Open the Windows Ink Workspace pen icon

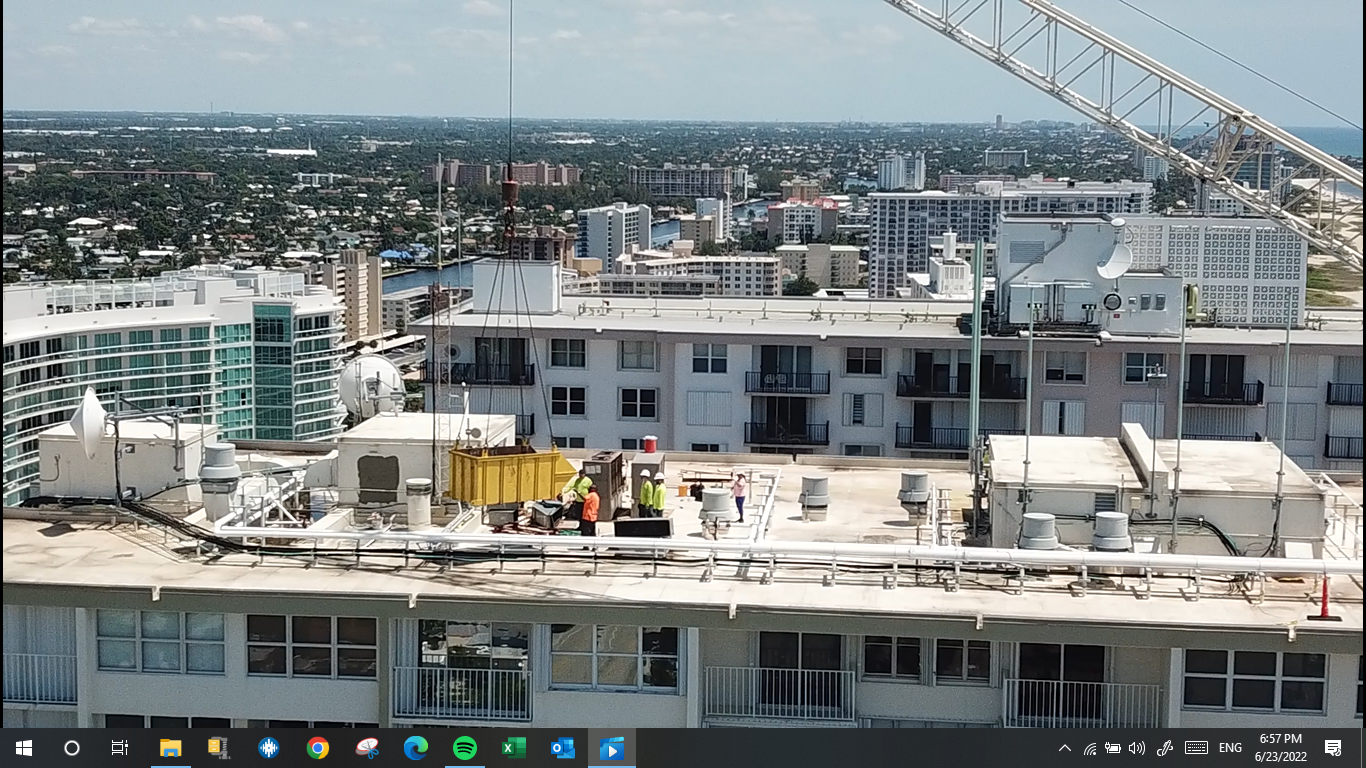click(1164, 748)
